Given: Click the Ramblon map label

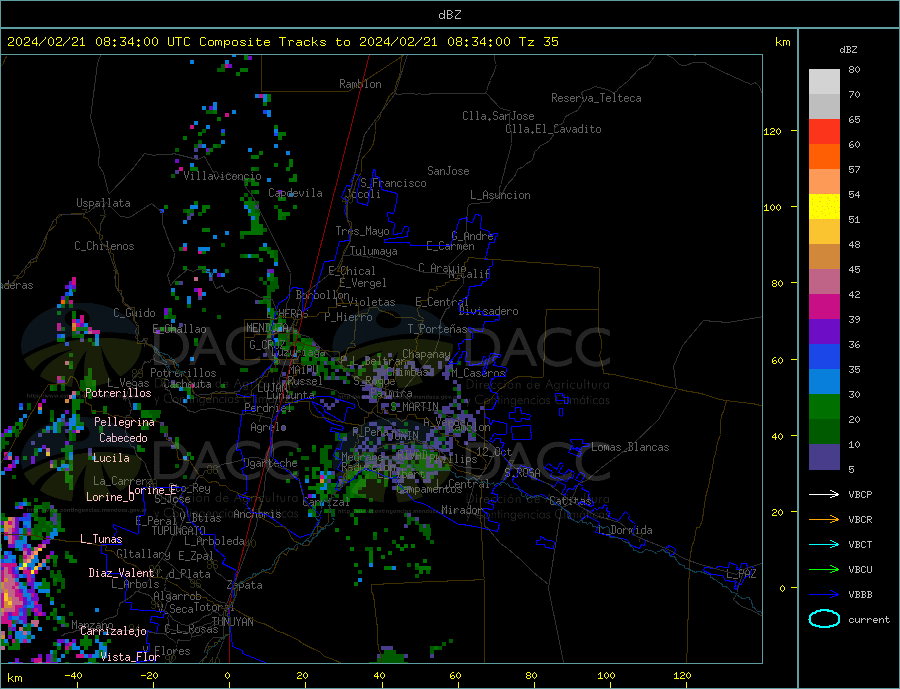Looking at the screenshot, I should pyautogui.click(x=360, y=84).
